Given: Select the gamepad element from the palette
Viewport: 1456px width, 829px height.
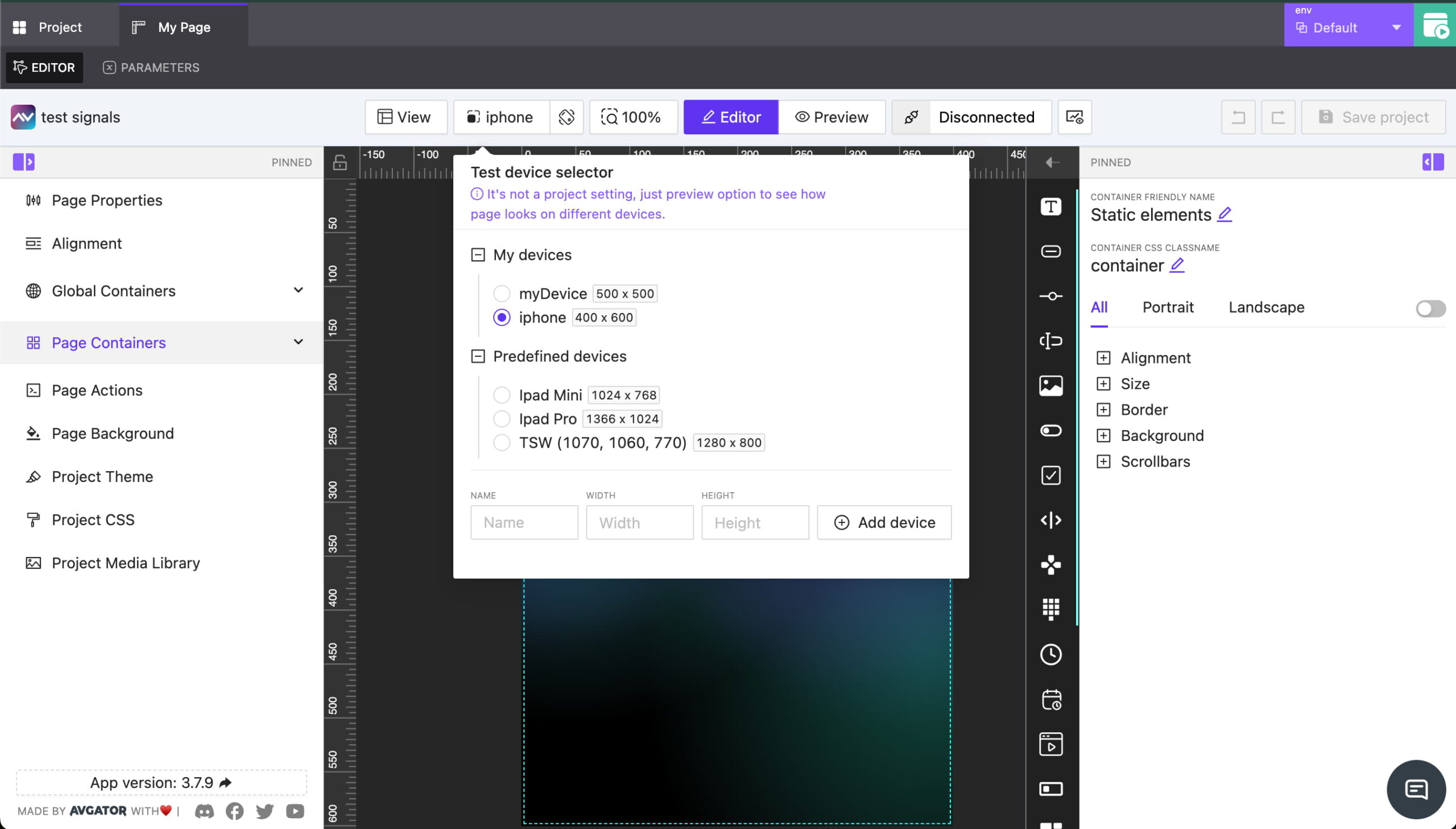Looking at the screenshot, I should (x=1050, y=564).
